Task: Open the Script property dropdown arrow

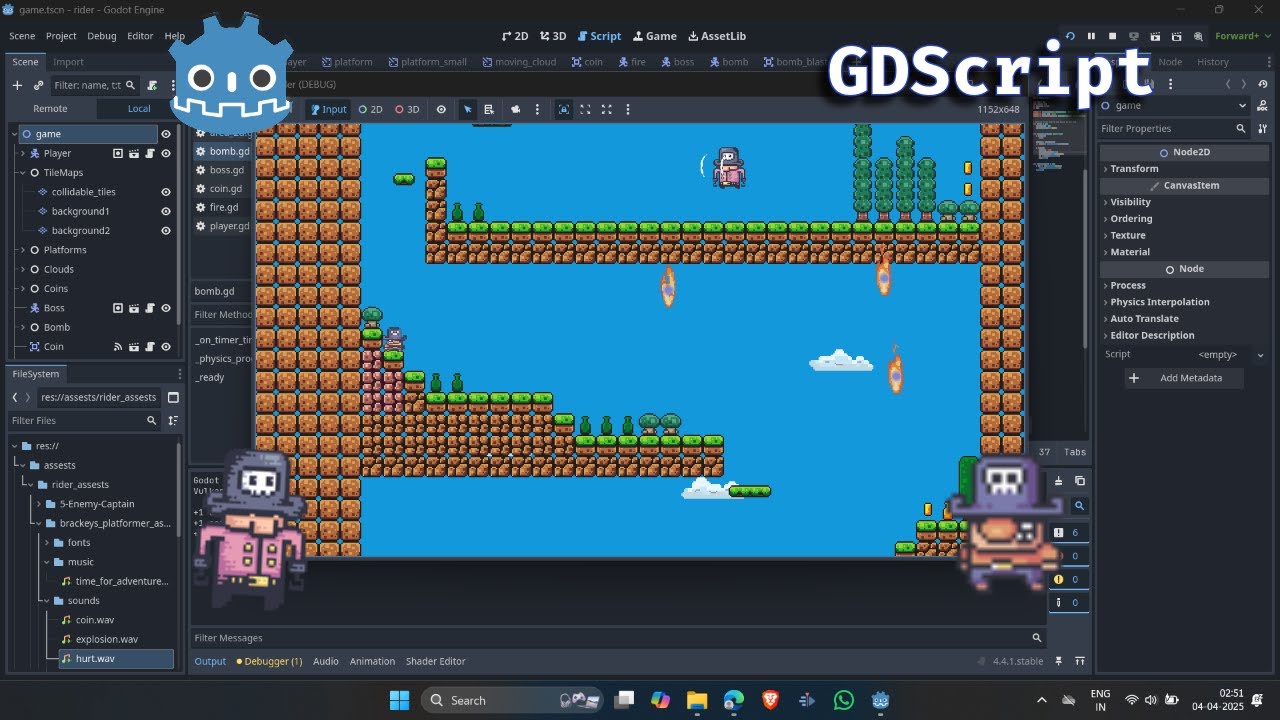Action: pyautogui.click(x=1260, y=355)
